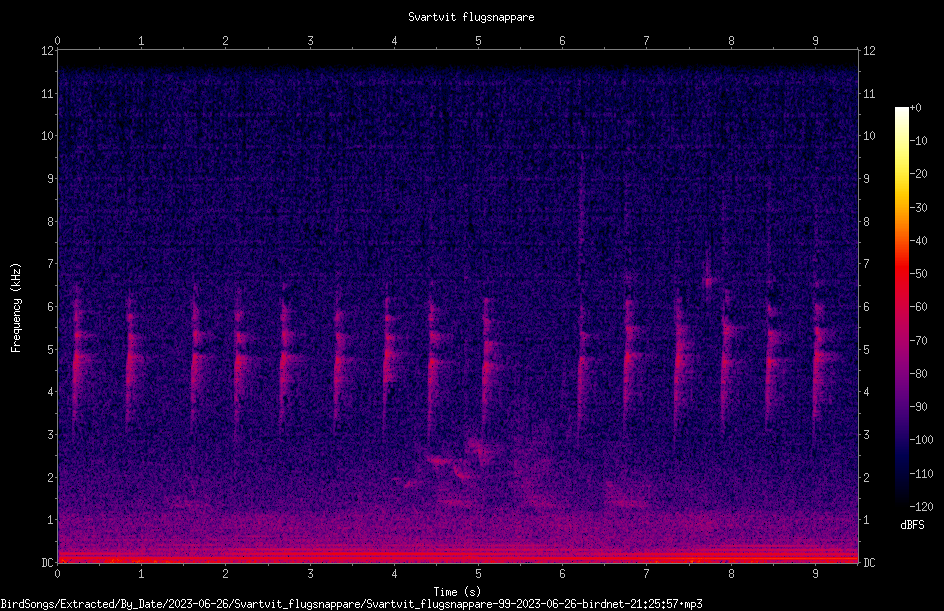Click the "-10" color scale value
The height and width of the screenshot is (611, 944).
pyautogui.click(x=919, y=141)
